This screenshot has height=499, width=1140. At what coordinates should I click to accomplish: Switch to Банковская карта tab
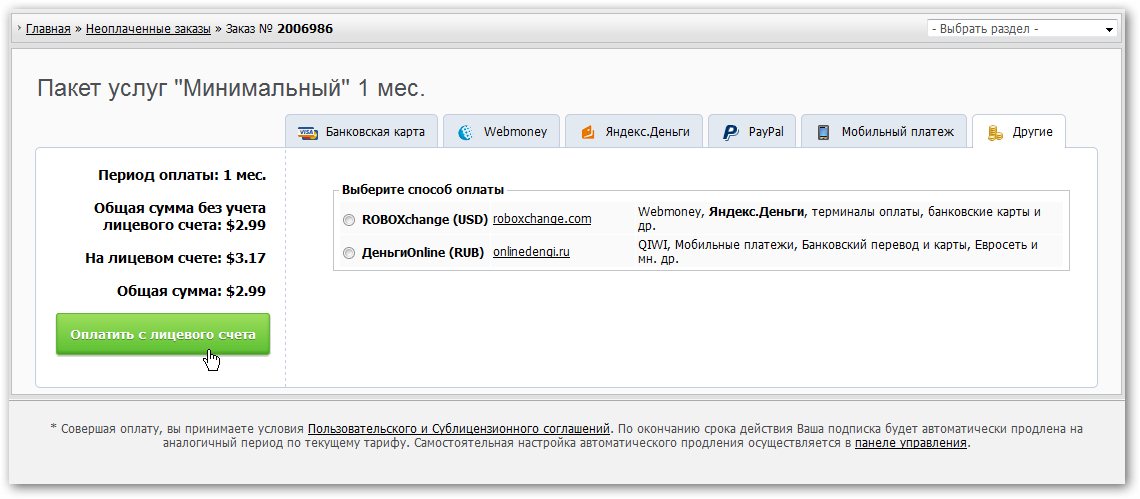(361, 132)
